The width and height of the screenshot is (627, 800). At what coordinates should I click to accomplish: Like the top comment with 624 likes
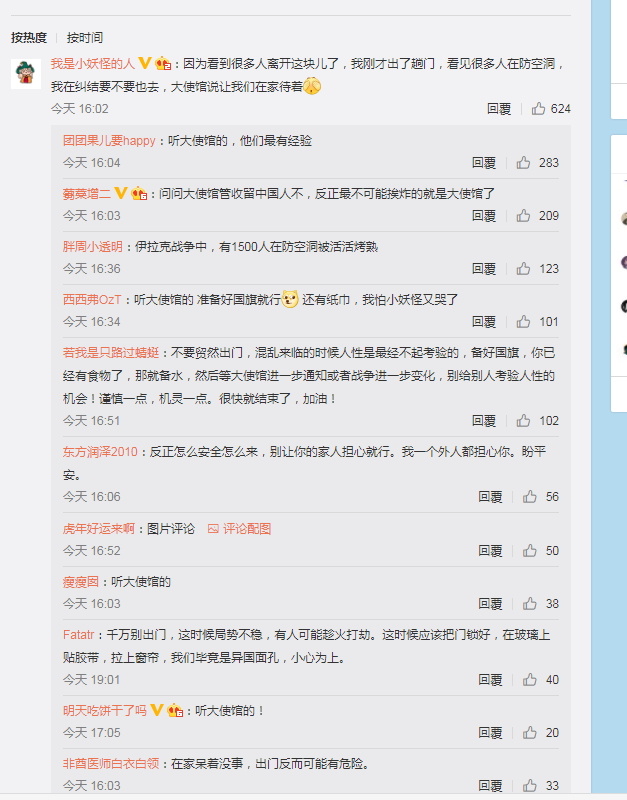click(538, 108)
